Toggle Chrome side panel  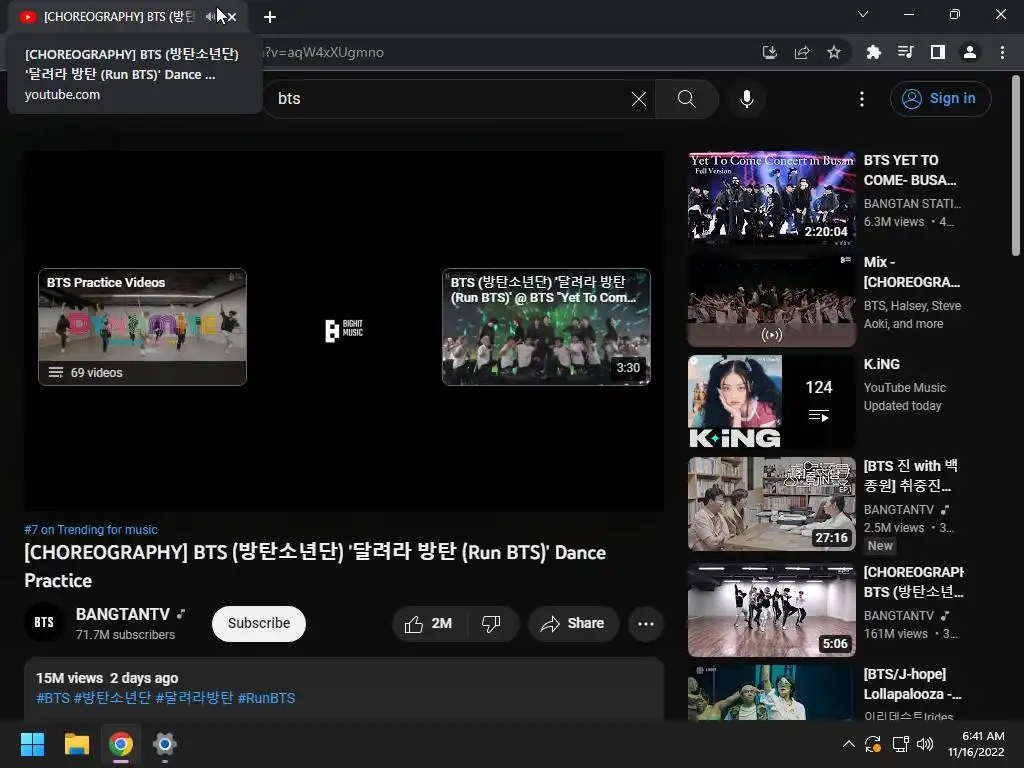click(938, 53)
